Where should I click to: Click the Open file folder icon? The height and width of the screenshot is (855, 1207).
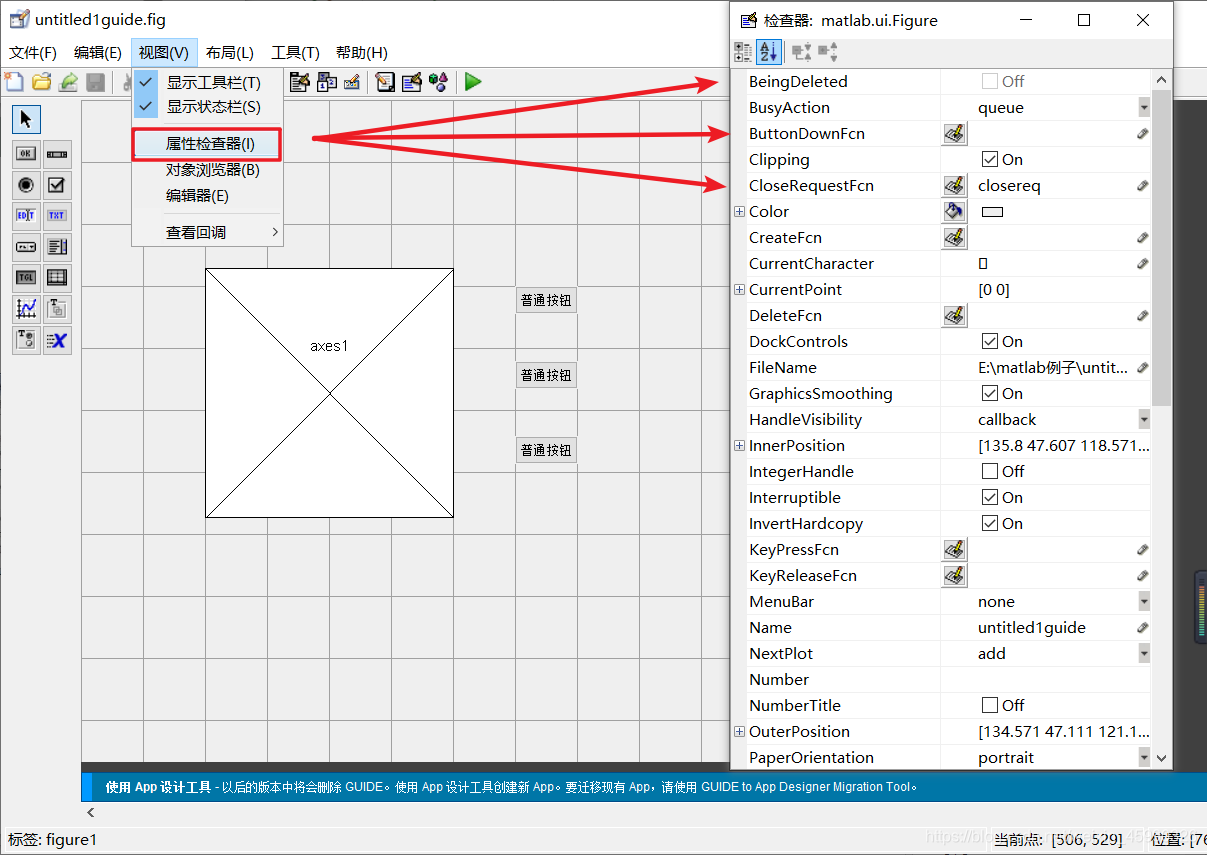tap(41, 82)
